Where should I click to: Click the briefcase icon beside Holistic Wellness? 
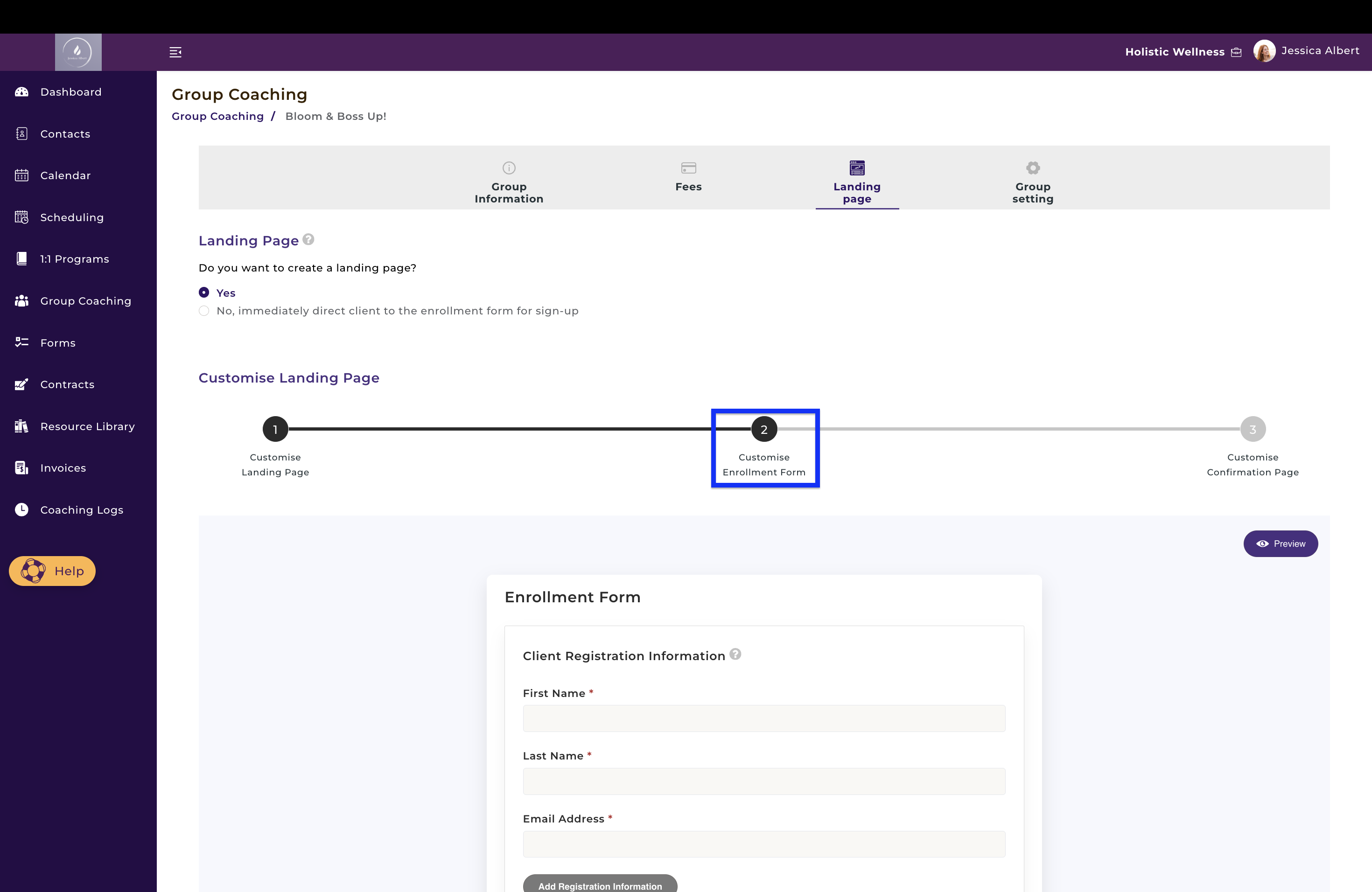tap(1236, 52)
